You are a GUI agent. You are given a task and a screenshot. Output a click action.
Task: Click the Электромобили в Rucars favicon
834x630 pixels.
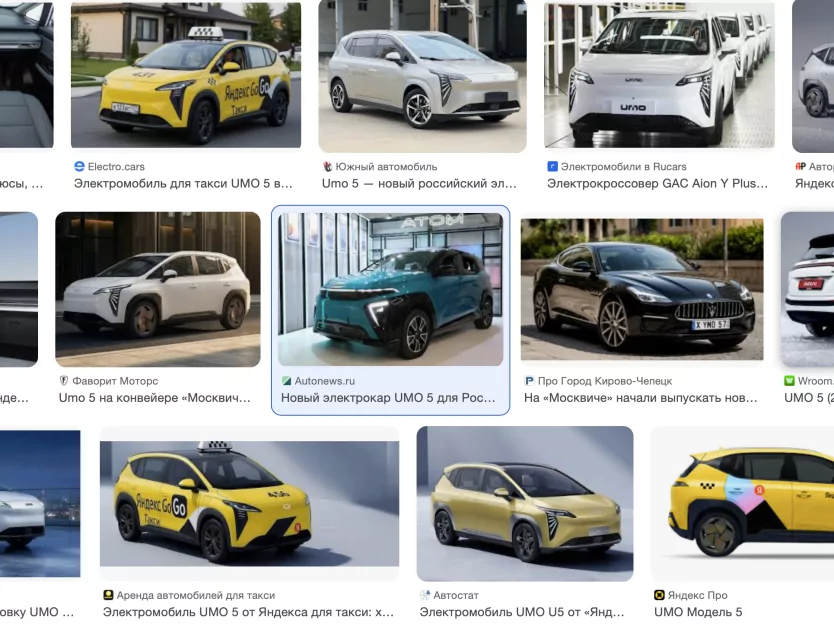(x=552, y=167)
